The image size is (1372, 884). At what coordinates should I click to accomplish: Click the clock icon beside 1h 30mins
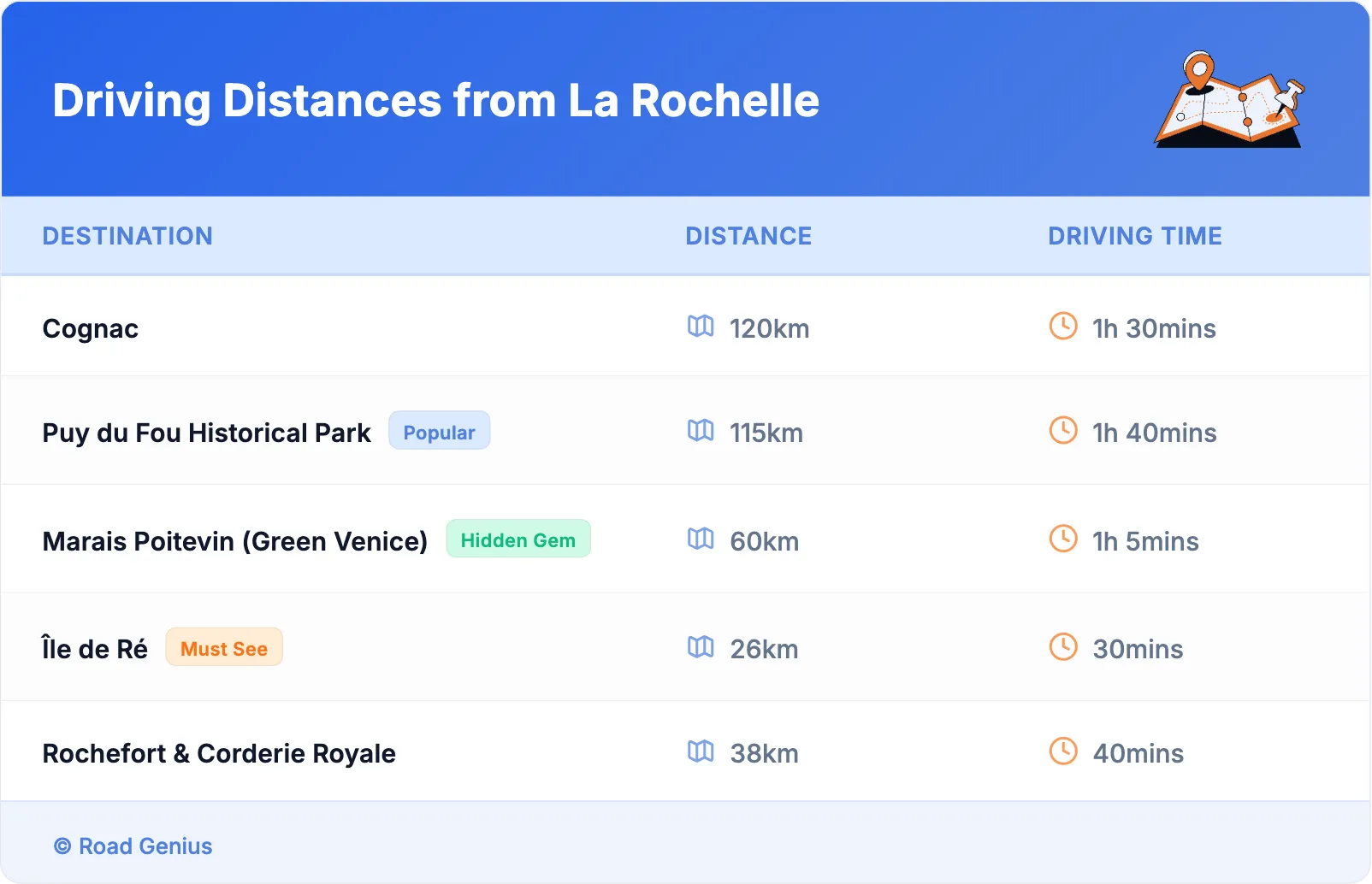coord(1063,326)
